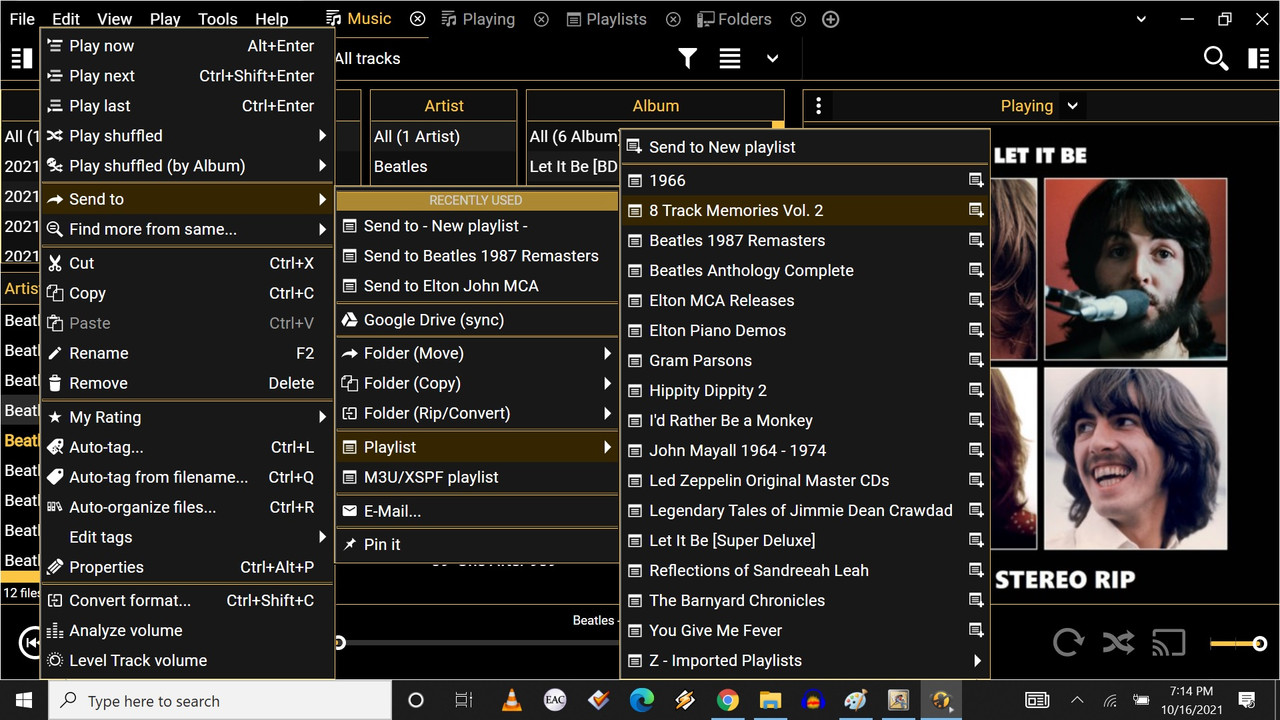
Task: Close the Playlists tab
Action: 673,19
